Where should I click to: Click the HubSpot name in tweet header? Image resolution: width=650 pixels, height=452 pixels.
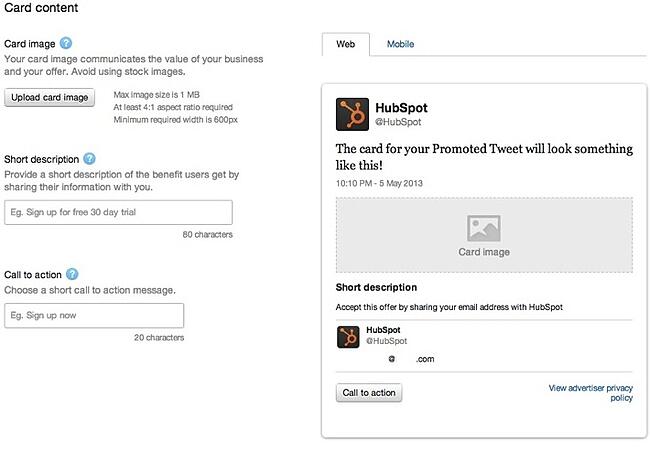coord(401,107)
